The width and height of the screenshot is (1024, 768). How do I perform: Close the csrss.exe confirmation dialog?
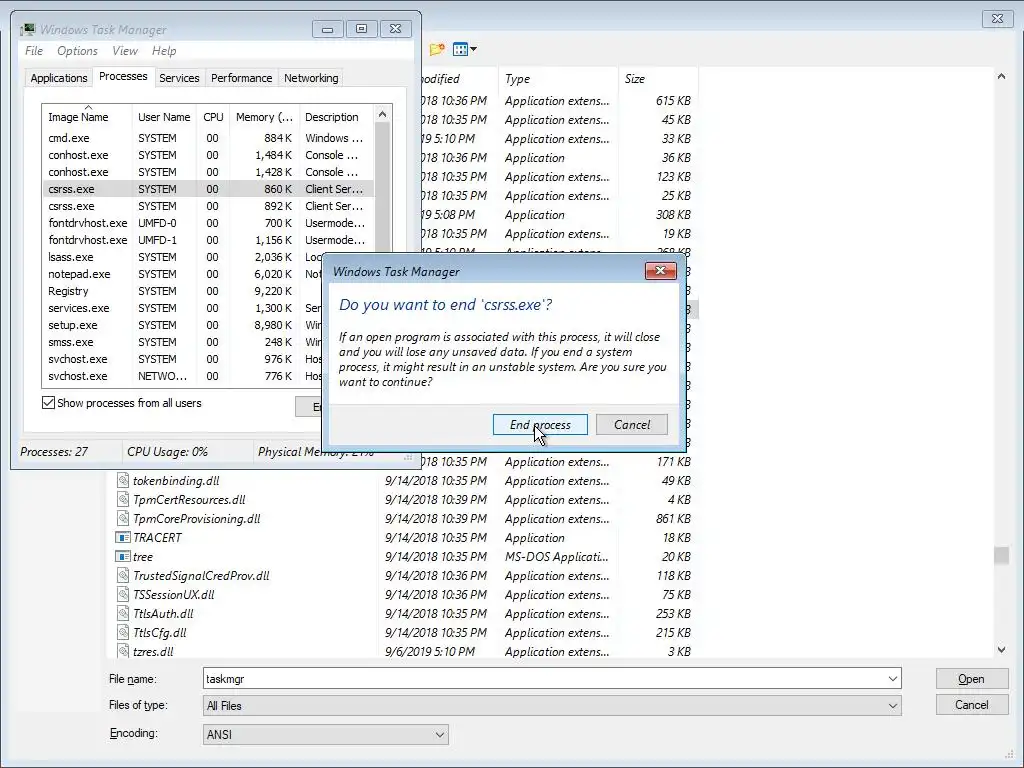tap(660, 270)
